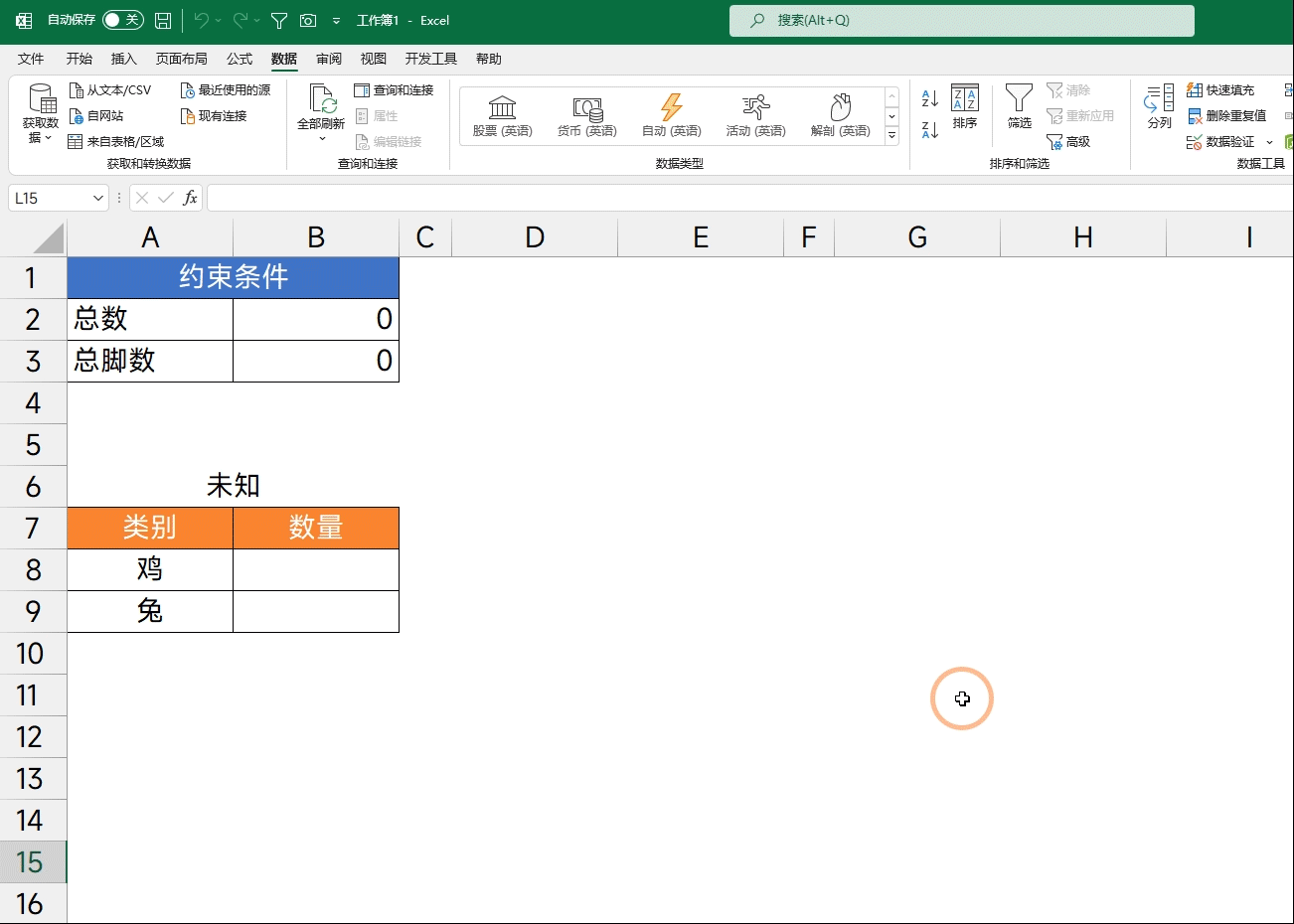Run 快速填充 (Flash Fill)
This screenshot has width=1294, height=924.
point(1220,89)
